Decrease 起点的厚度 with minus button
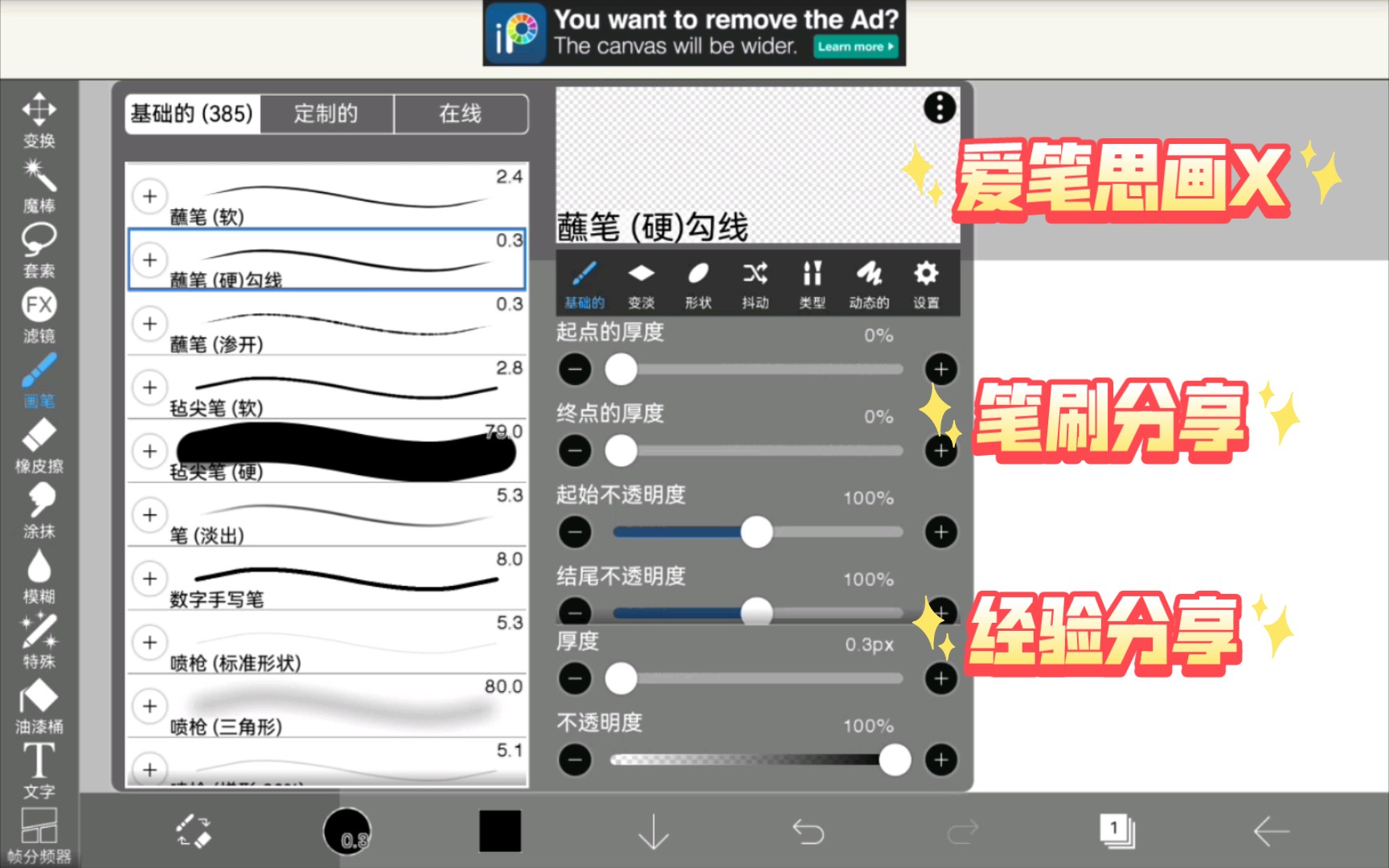1389x868 pixels. click(575, 370)
